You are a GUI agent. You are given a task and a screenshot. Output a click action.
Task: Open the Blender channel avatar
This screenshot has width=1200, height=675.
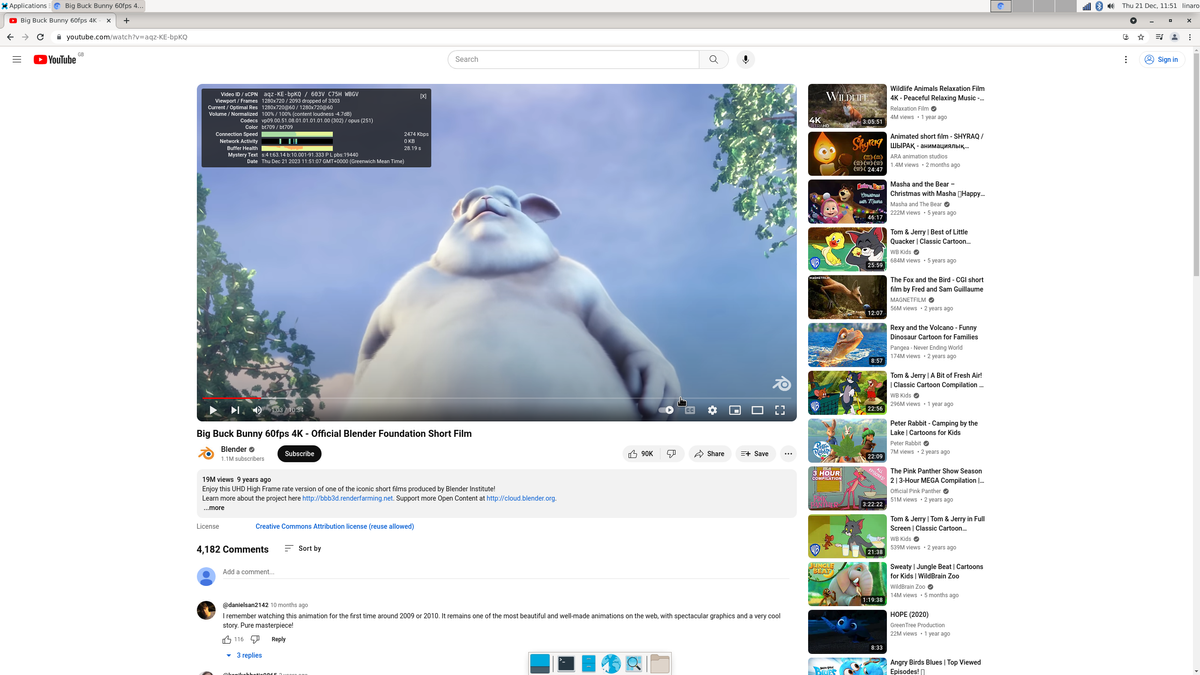point(206,453)
